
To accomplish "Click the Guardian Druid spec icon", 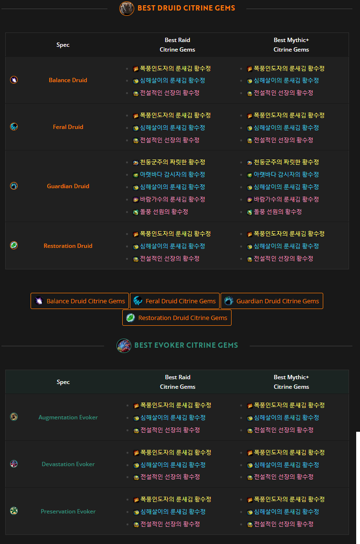I will click(x=14, y=186).
